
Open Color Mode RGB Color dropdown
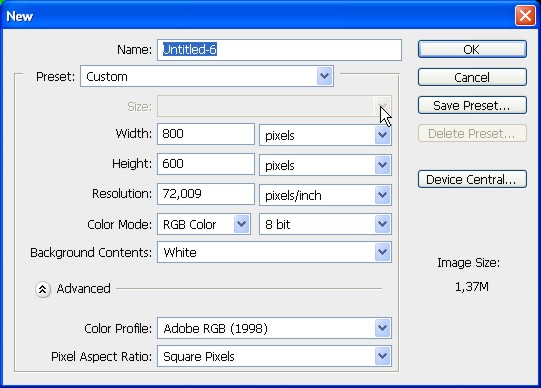(x=204, y=224)
